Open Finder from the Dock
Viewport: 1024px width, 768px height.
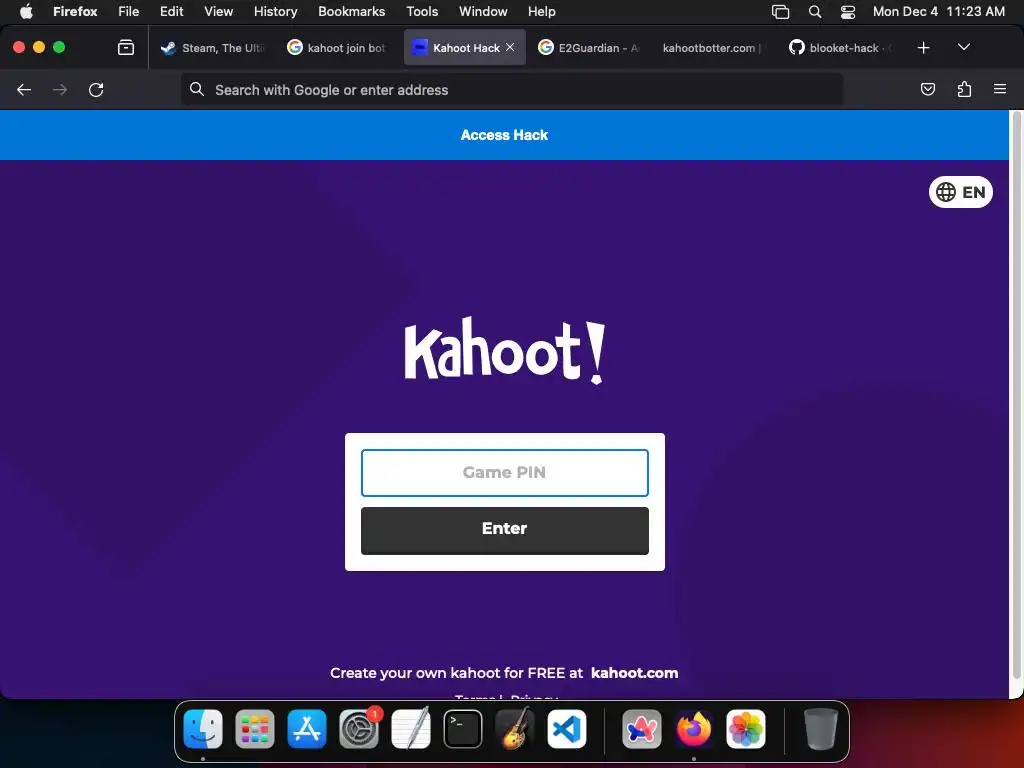(203, 729)
